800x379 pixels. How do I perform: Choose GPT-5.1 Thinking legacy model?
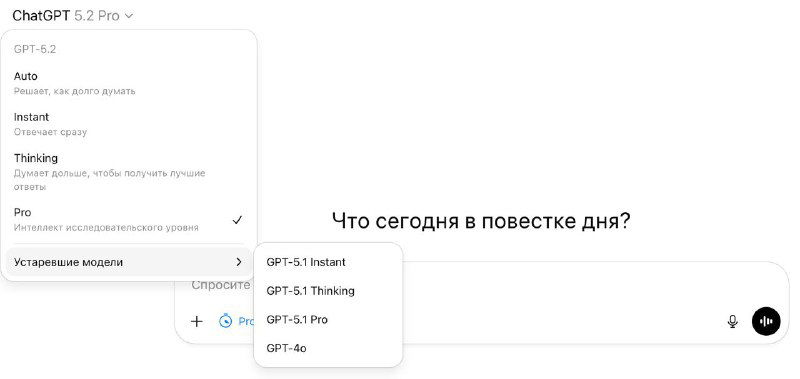click(328, 291)
